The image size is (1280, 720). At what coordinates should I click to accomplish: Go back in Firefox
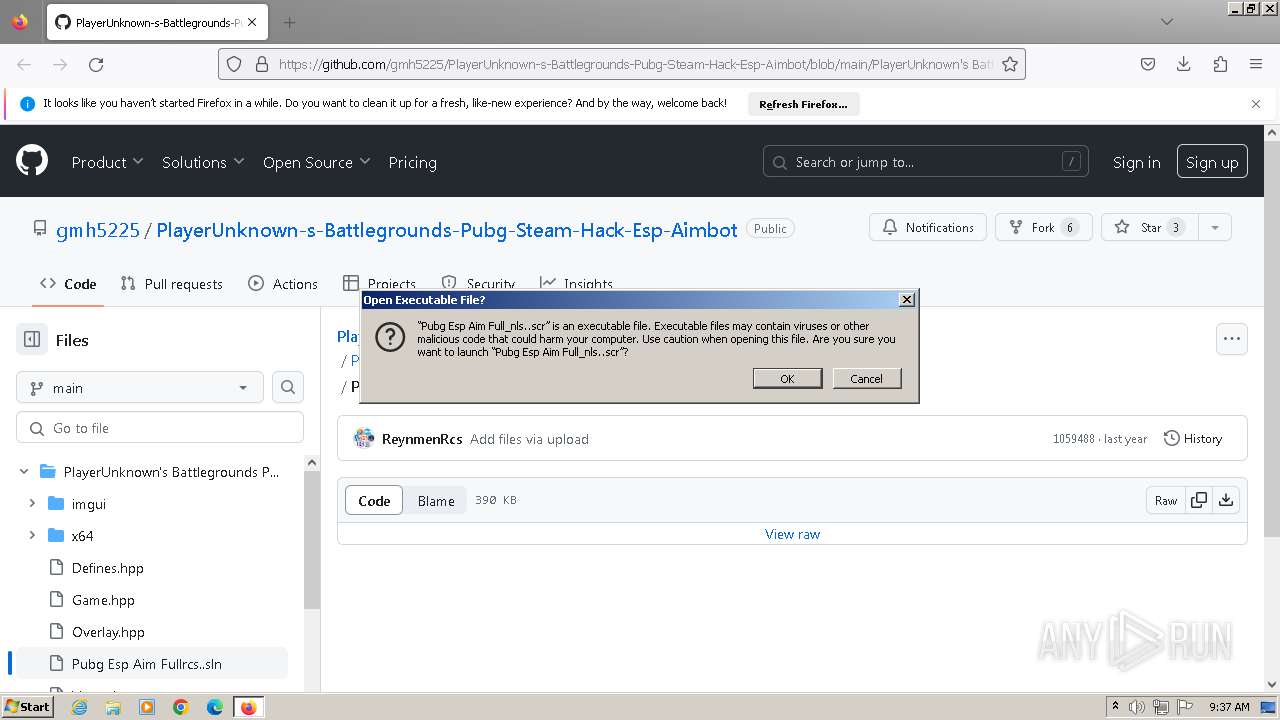[24, 64]
